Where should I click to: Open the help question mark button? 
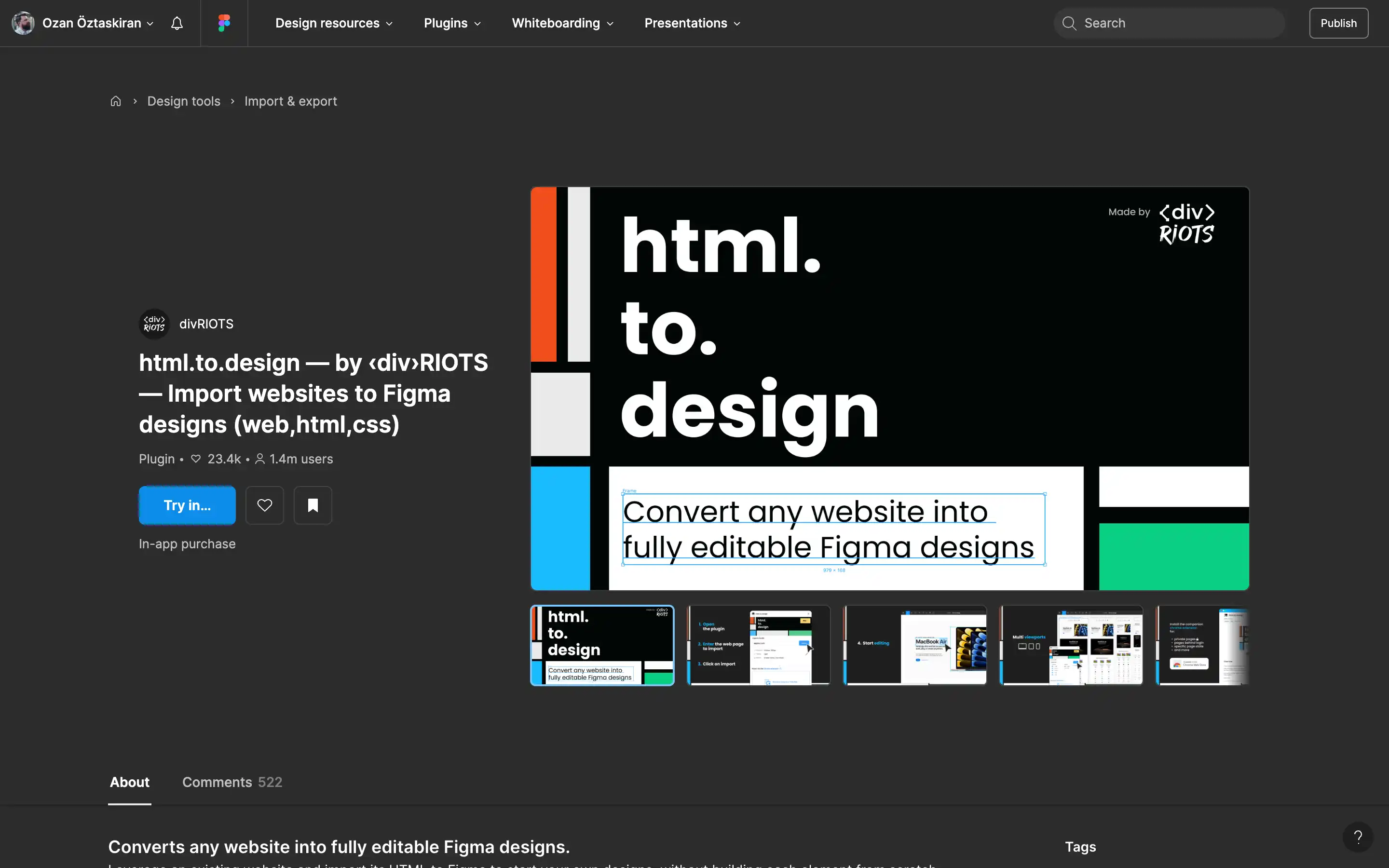tap(1358, 837)
